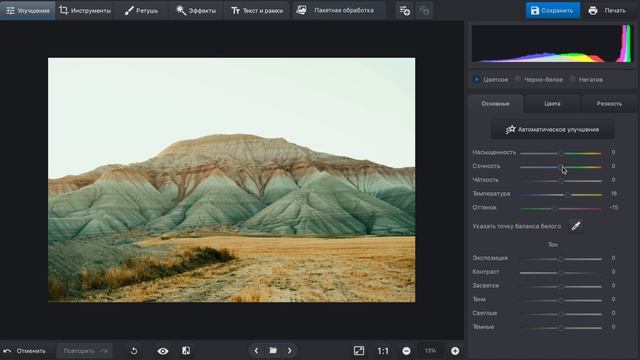Click the zoom percentage field

(x=431, y=351)
